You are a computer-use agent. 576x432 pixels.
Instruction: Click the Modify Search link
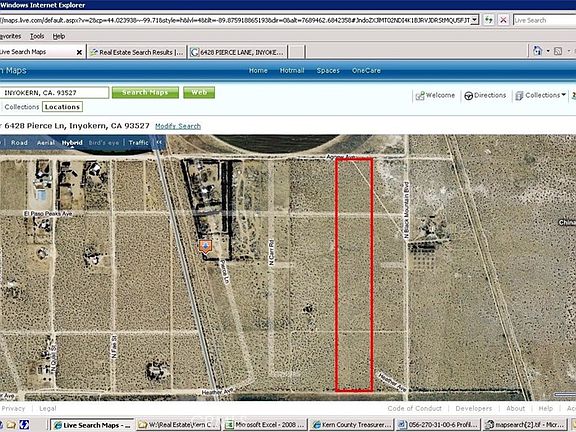tap(178, 126)
